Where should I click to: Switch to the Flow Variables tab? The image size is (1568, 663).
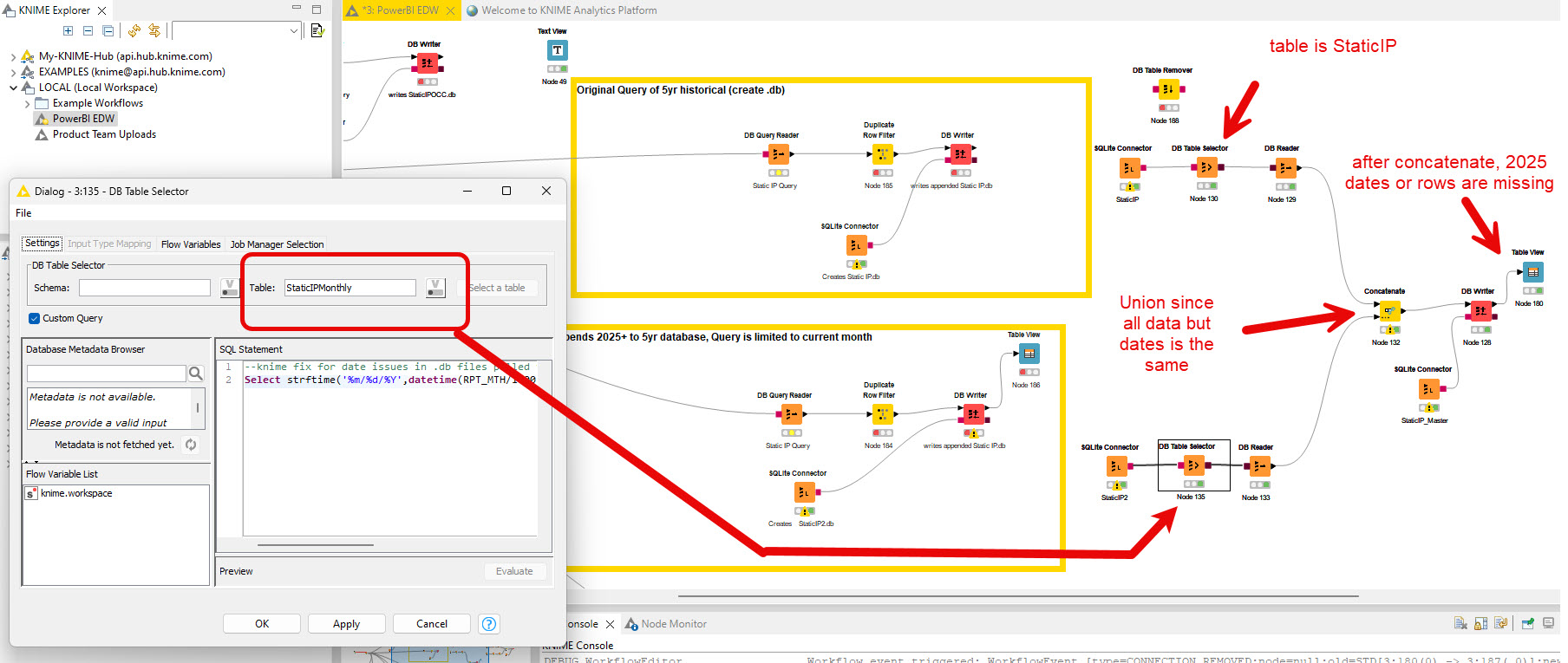tap(191, 244)
